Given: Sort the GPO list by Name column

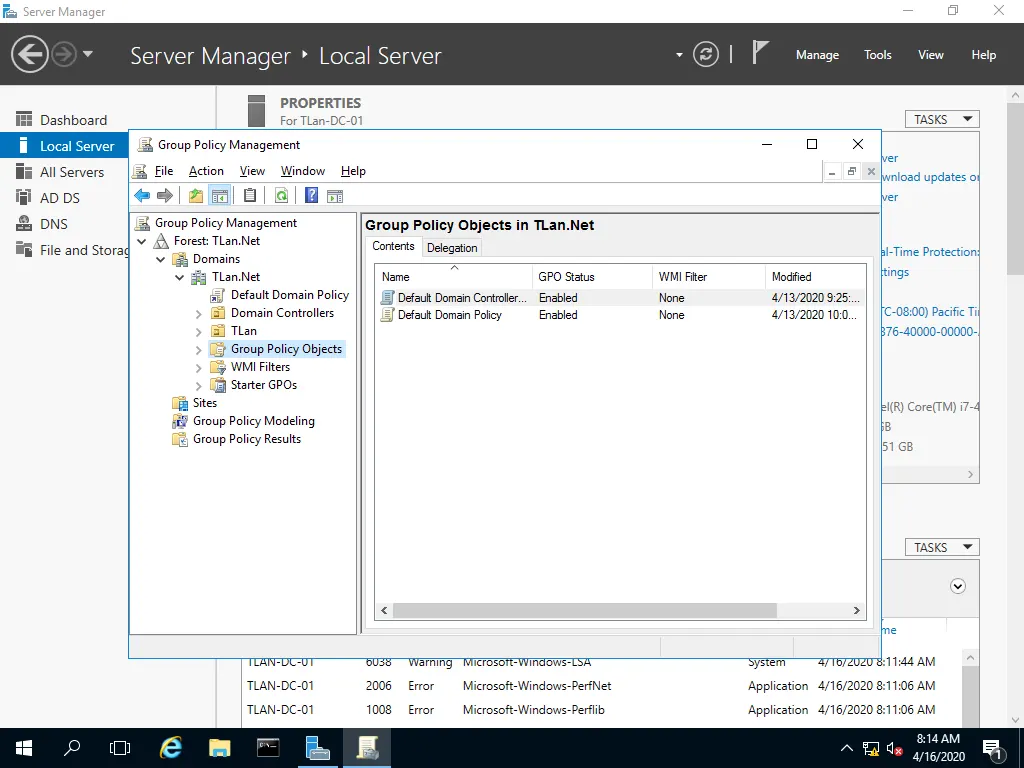Looking at the screenshot, I should tap(454, 277).
